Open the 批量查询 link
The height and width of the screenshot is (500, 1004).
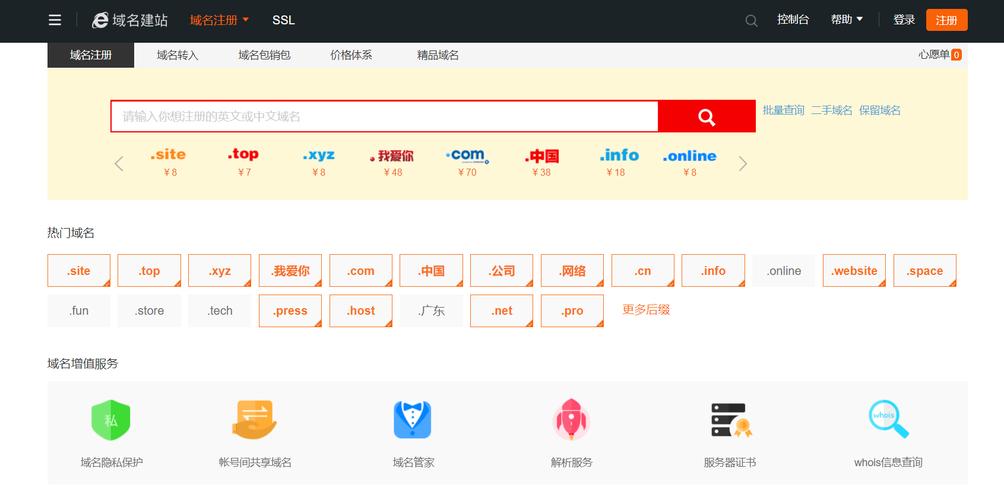783,110
